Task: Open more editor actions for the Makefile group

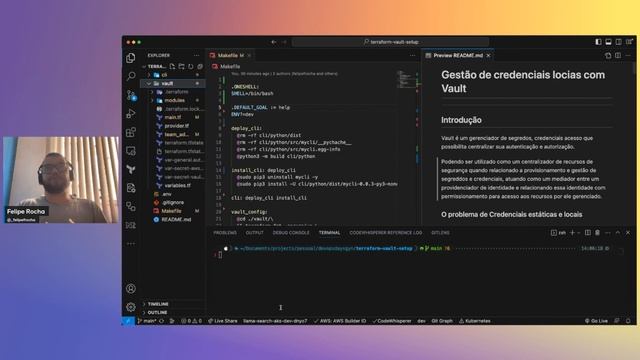Action: click(x=413, y=56)
